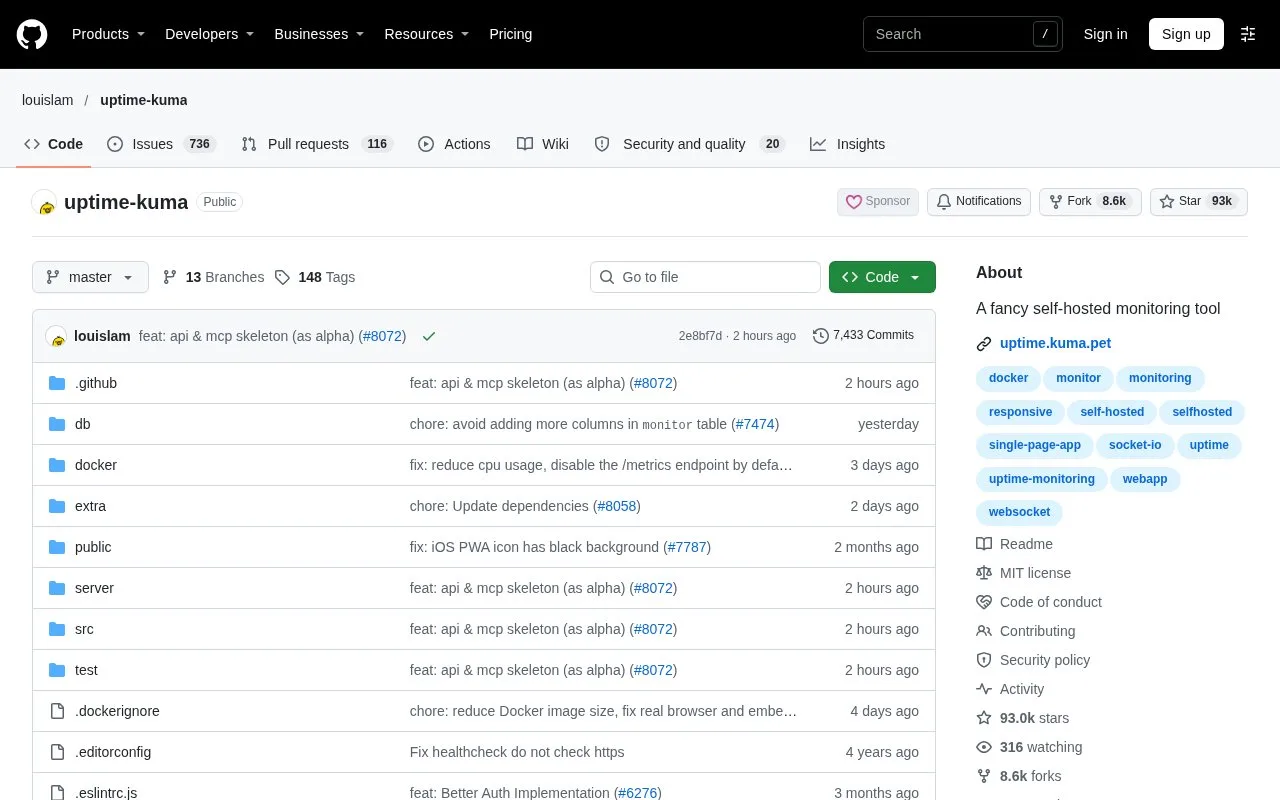Click the Sign in link
Screen dimensions: 1280x800
tap(1105, 34)
